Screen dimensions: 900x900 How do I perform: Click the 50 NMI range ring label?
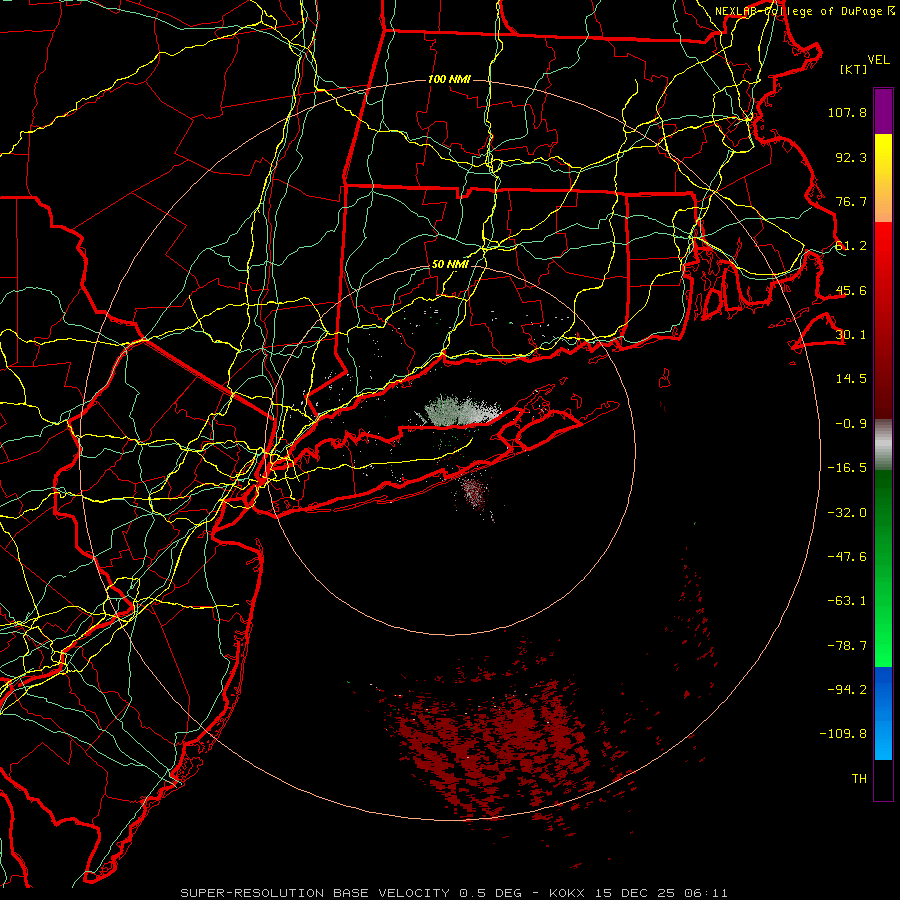[450, 265]
